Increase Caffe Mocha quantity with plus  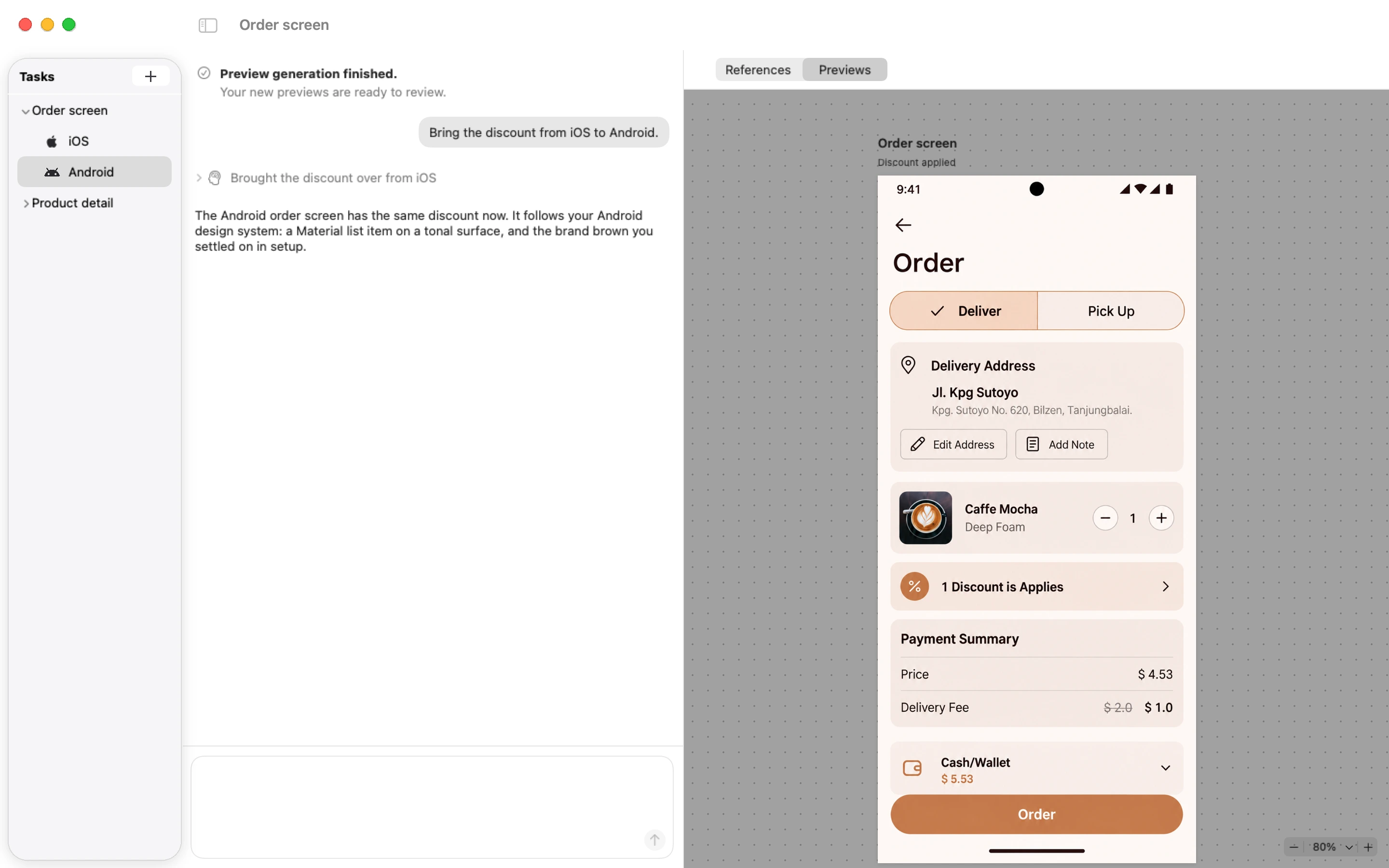point(1161,518)
